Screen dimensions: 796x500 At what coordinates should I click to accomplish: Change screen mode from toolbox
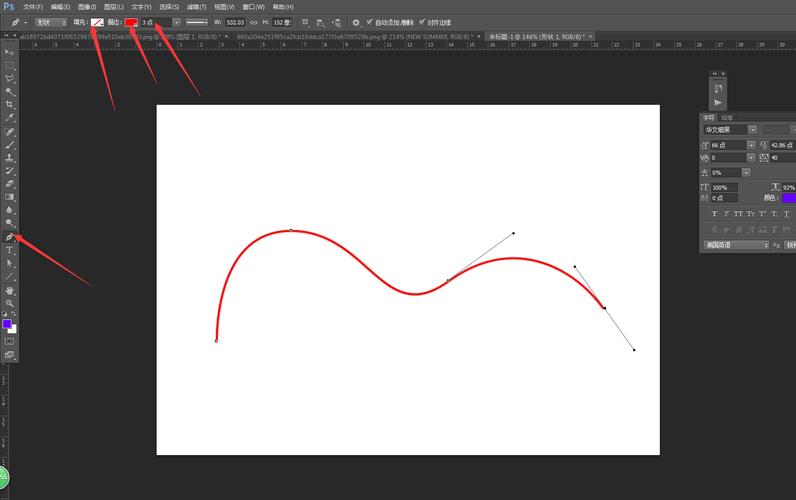point(9,355)
